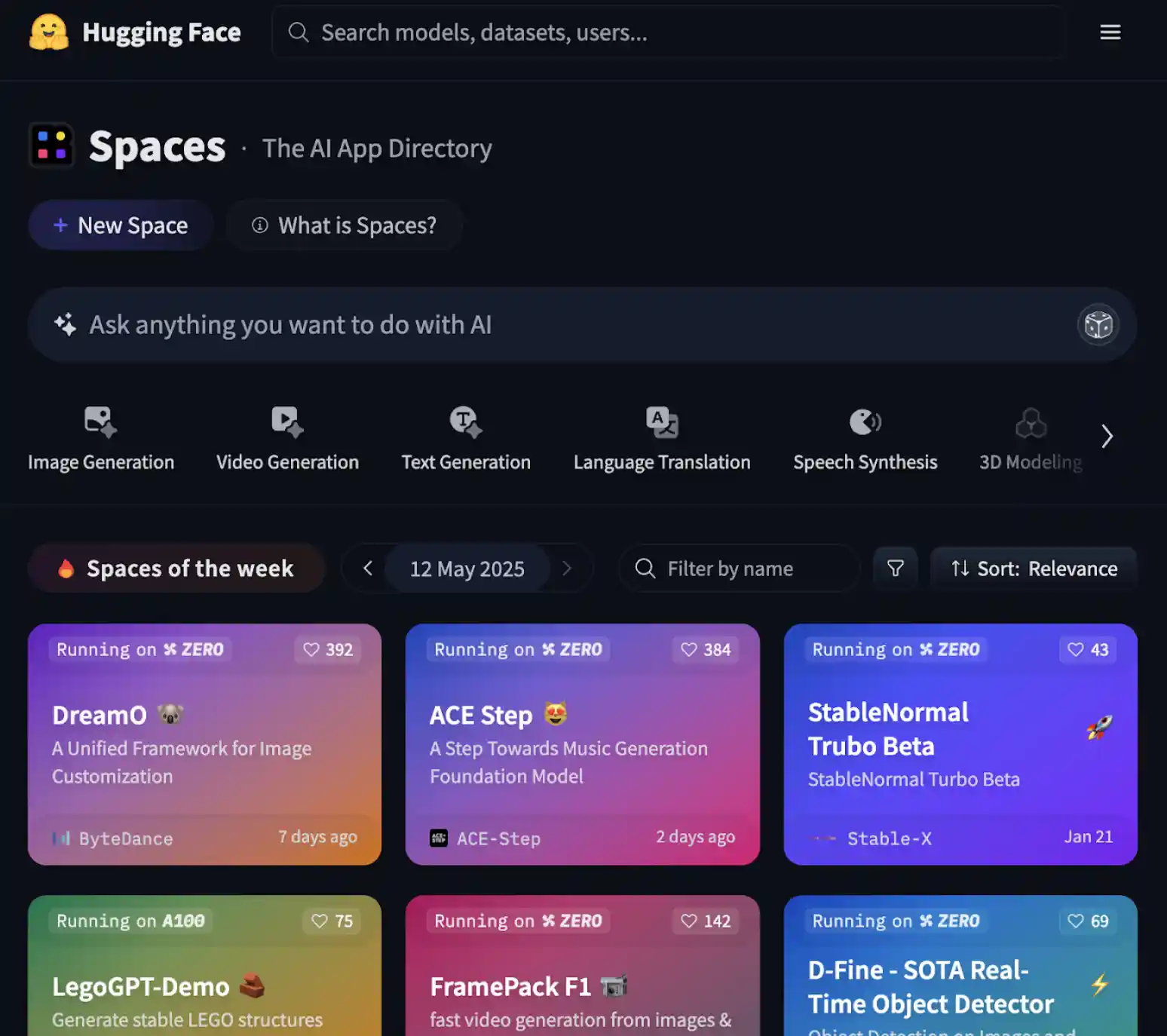Like the ACE Step space with 384 hearts

[x=706, y=650]
